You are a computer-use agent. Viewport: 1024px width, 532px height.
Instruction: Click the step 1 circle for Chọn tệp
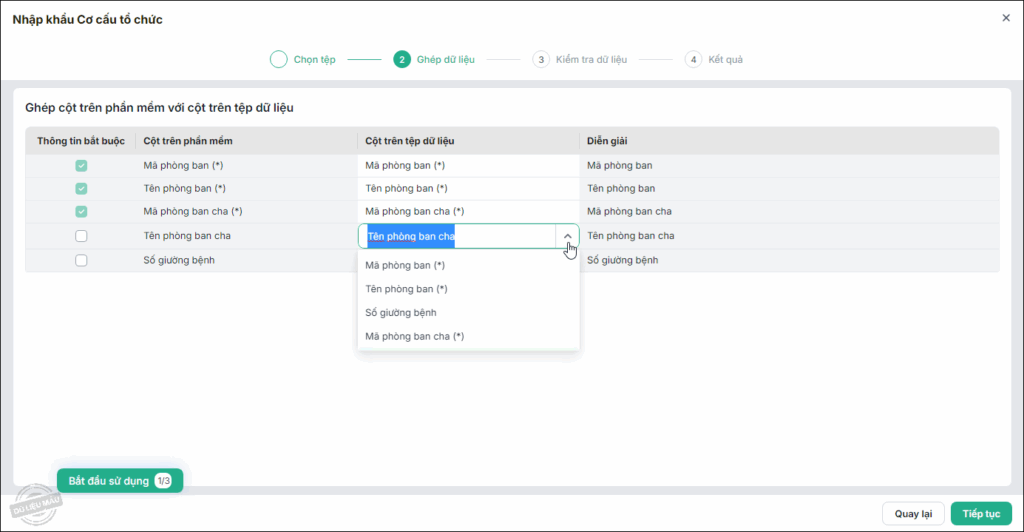(279, 59)
